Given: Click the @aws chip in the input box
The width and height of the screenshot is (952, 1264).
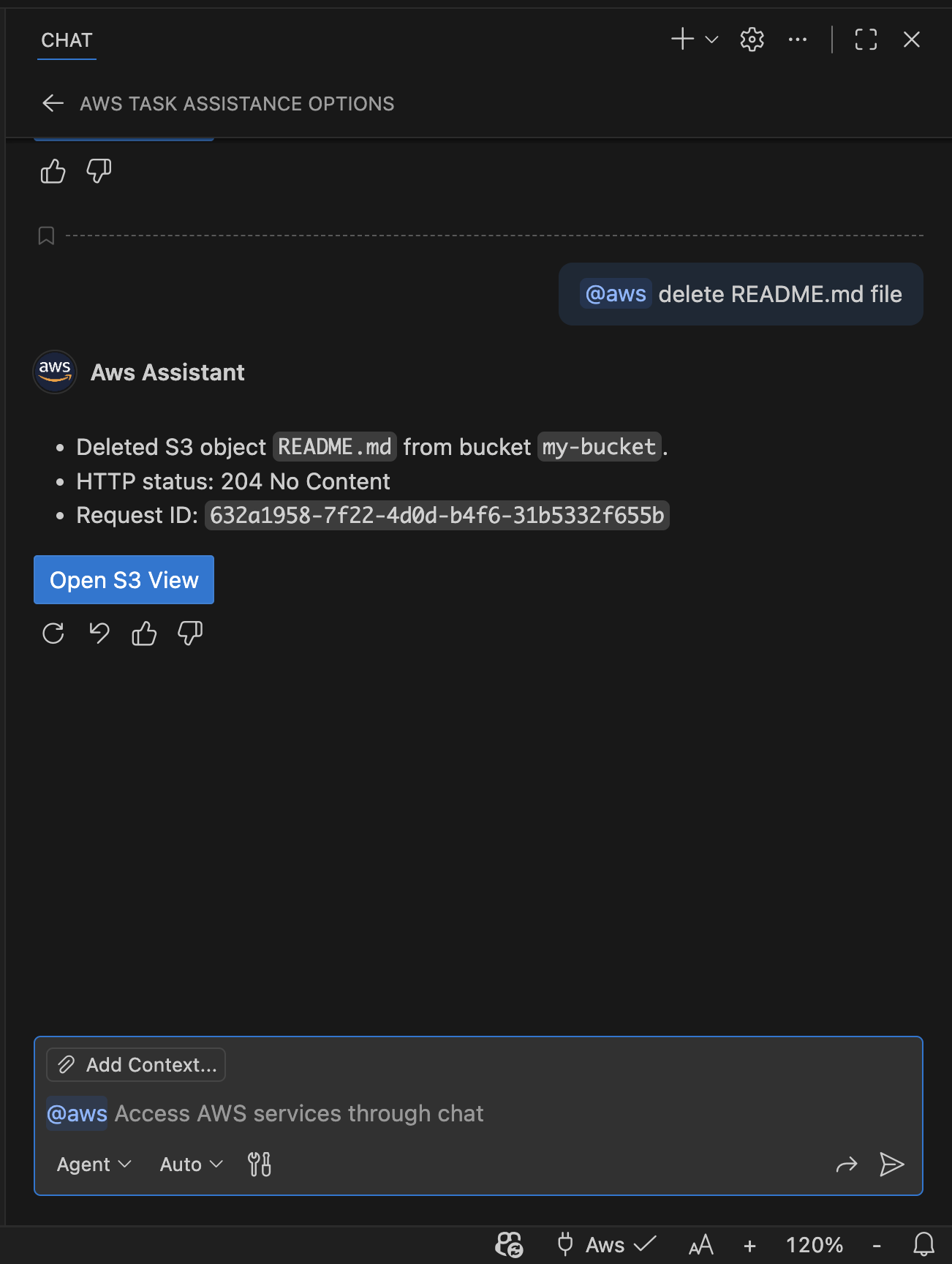Looking at the screenshot, I should pos(77,1113).
